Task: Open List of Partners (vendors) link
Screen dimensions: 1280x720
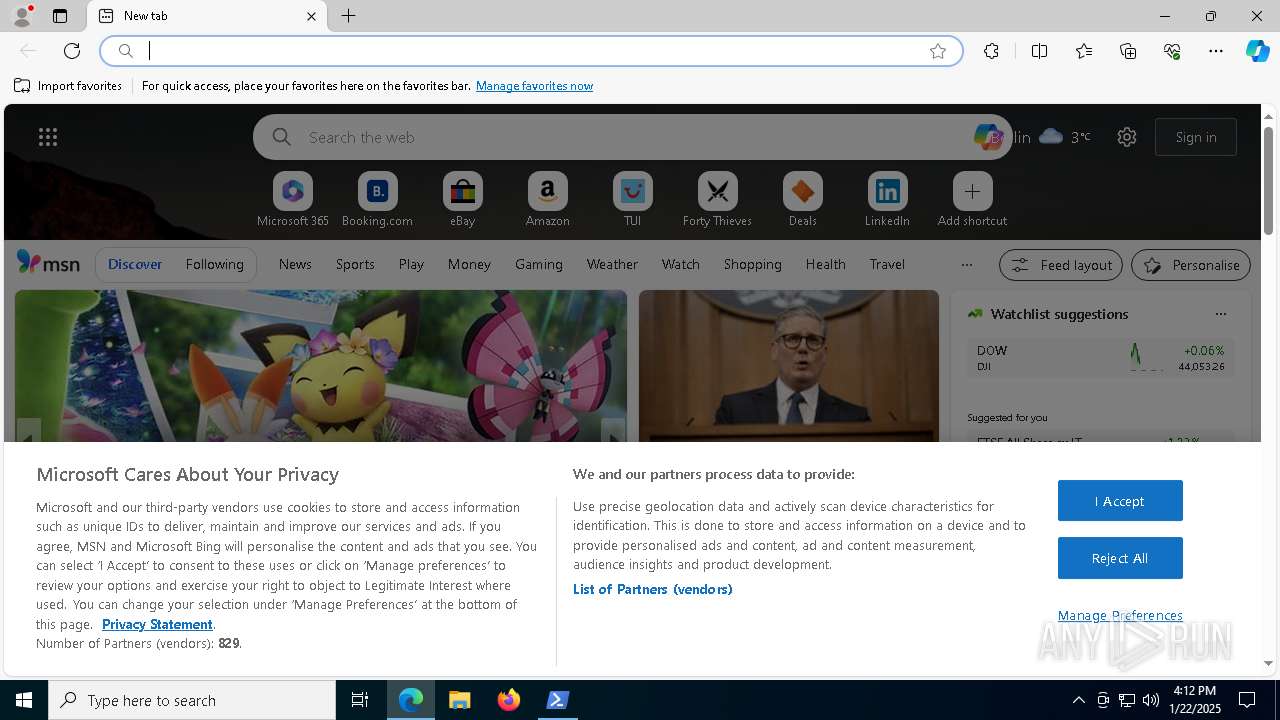Action: [x=652, y=589]
